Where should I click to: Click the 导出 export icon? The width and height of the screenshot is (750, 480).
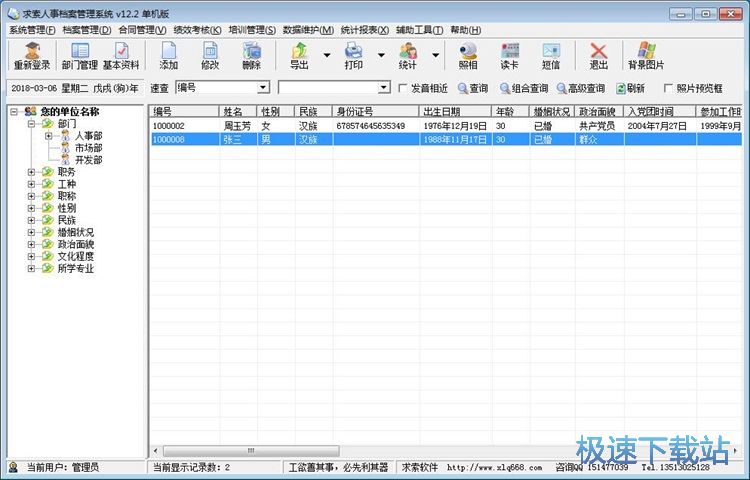coord(299,56)
